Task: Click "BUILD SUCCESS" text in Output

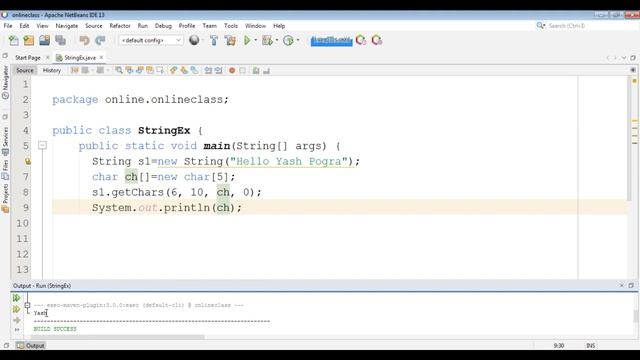Action: click(x=55, y=329)
